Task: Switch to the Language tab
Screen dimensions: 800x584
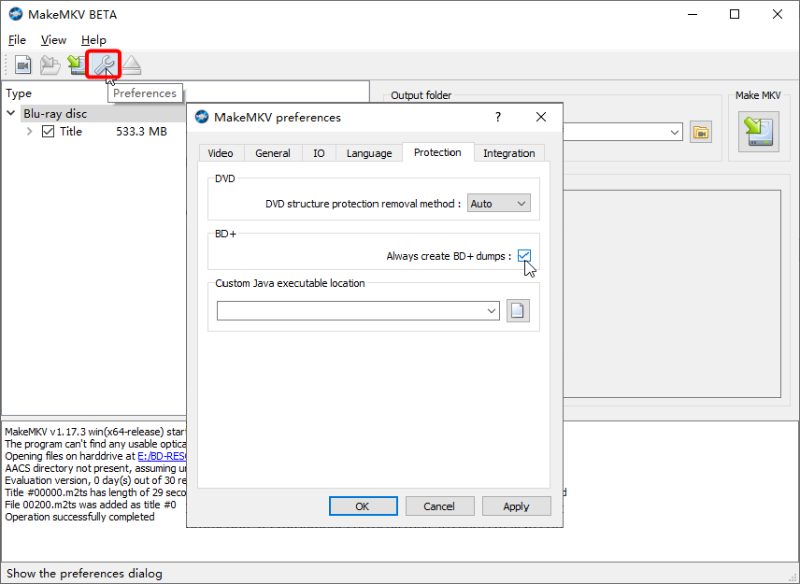Action: [x=369, y=153]
